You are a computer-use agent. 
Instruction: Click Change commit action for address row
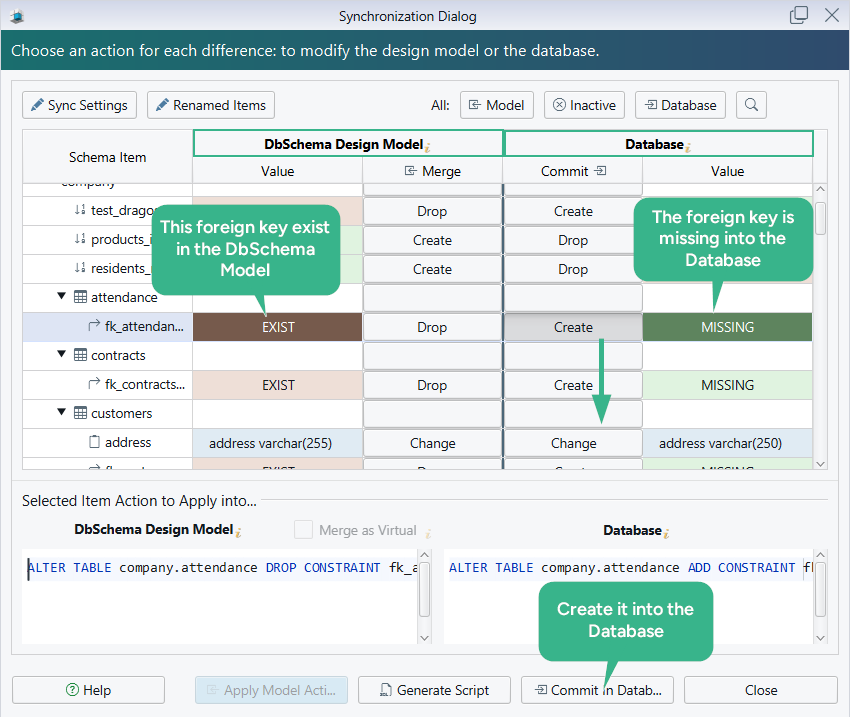[573, 443]
